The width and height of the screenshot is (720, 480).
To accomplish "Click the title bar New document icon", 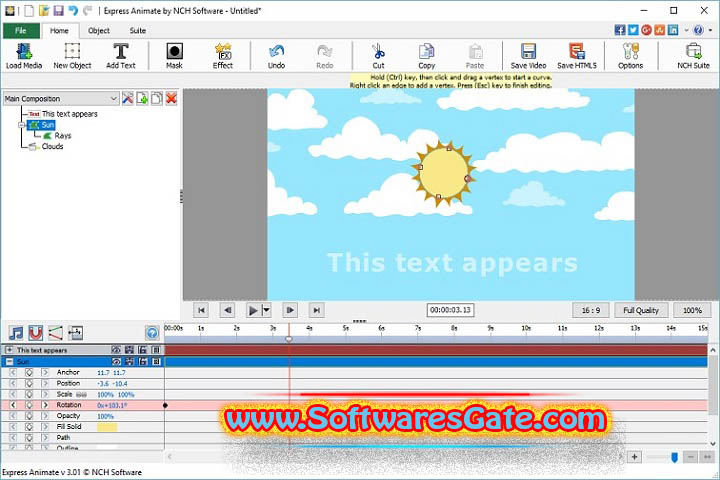I will [x=29, y=11].
